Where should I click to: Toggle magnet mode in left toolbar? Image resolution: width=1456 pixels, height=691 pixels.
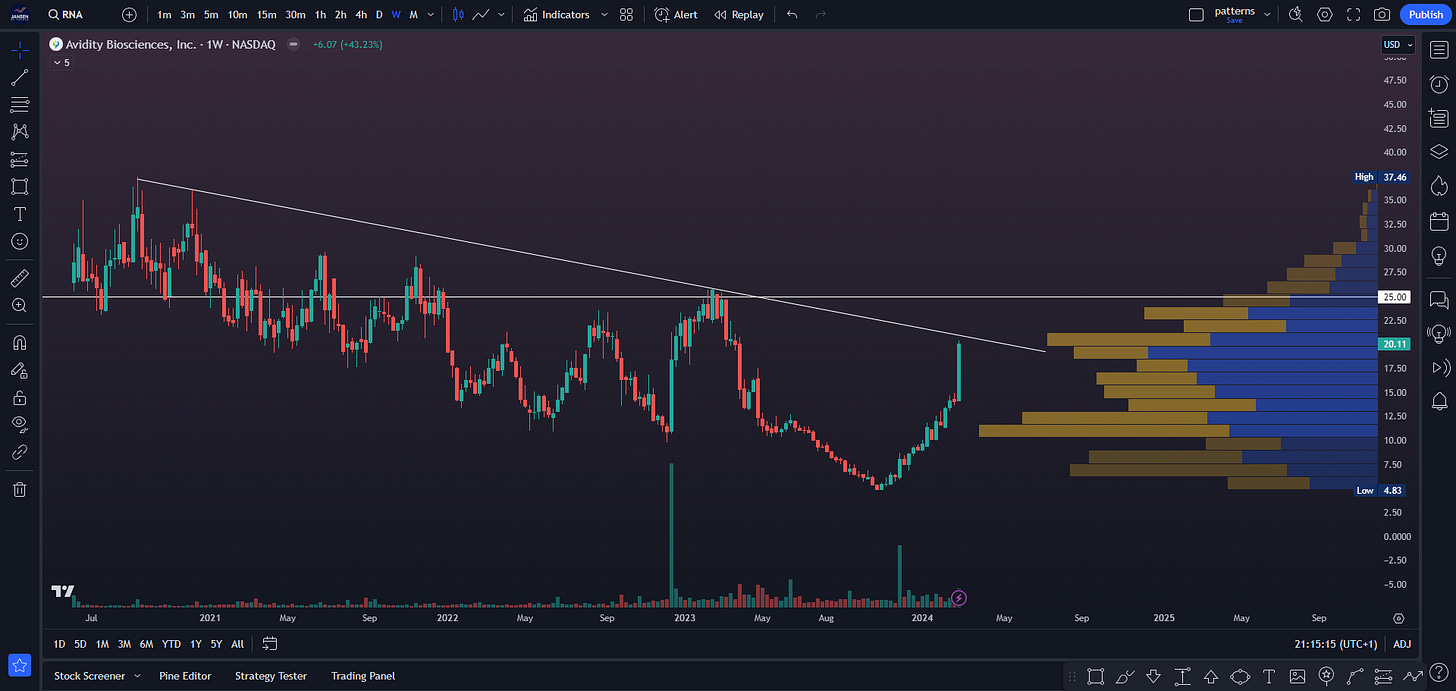(x=20, y=343)
